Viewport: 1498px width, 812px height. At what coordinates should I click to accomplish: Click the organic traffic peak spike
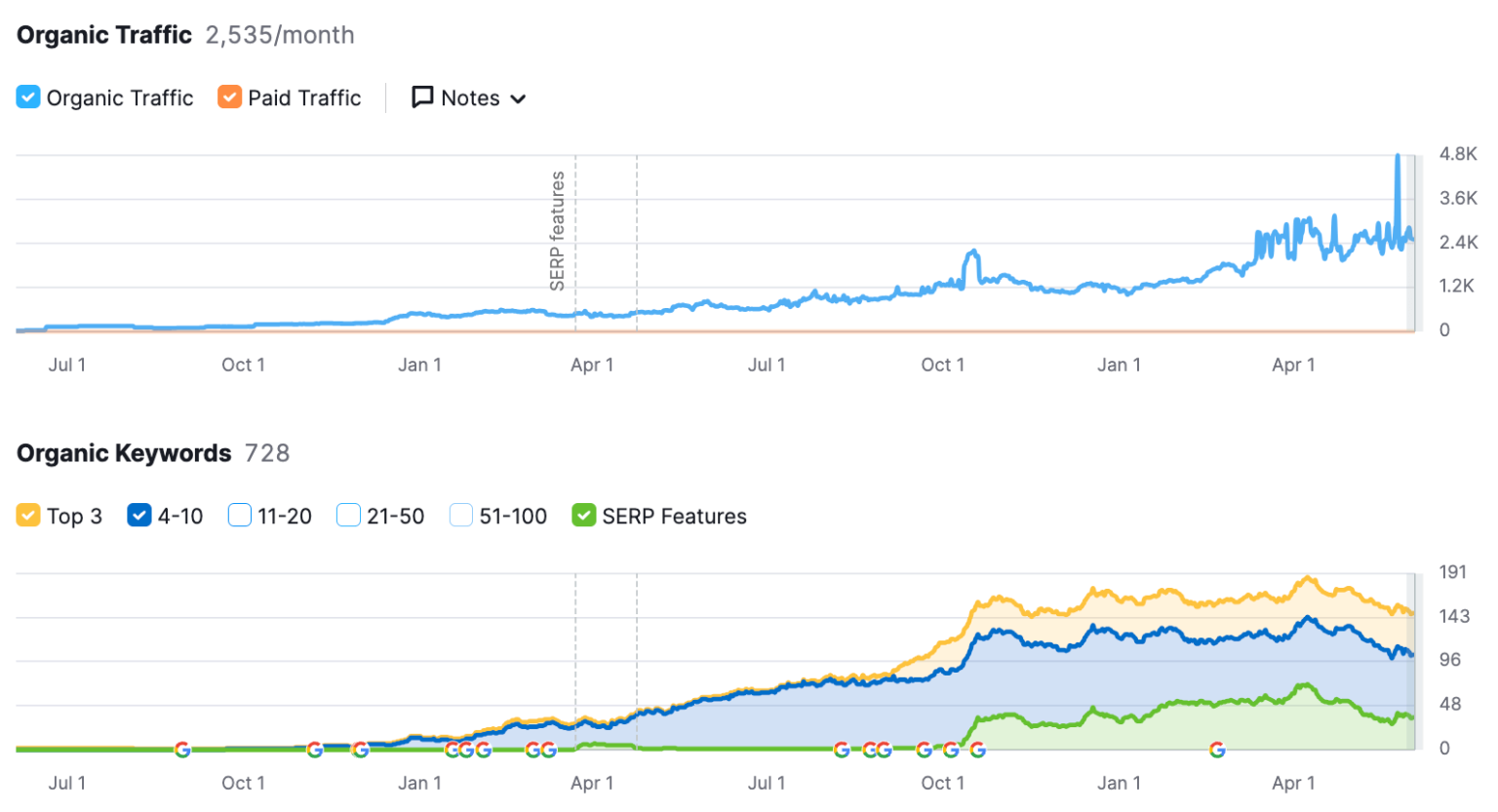[1398, 158]
